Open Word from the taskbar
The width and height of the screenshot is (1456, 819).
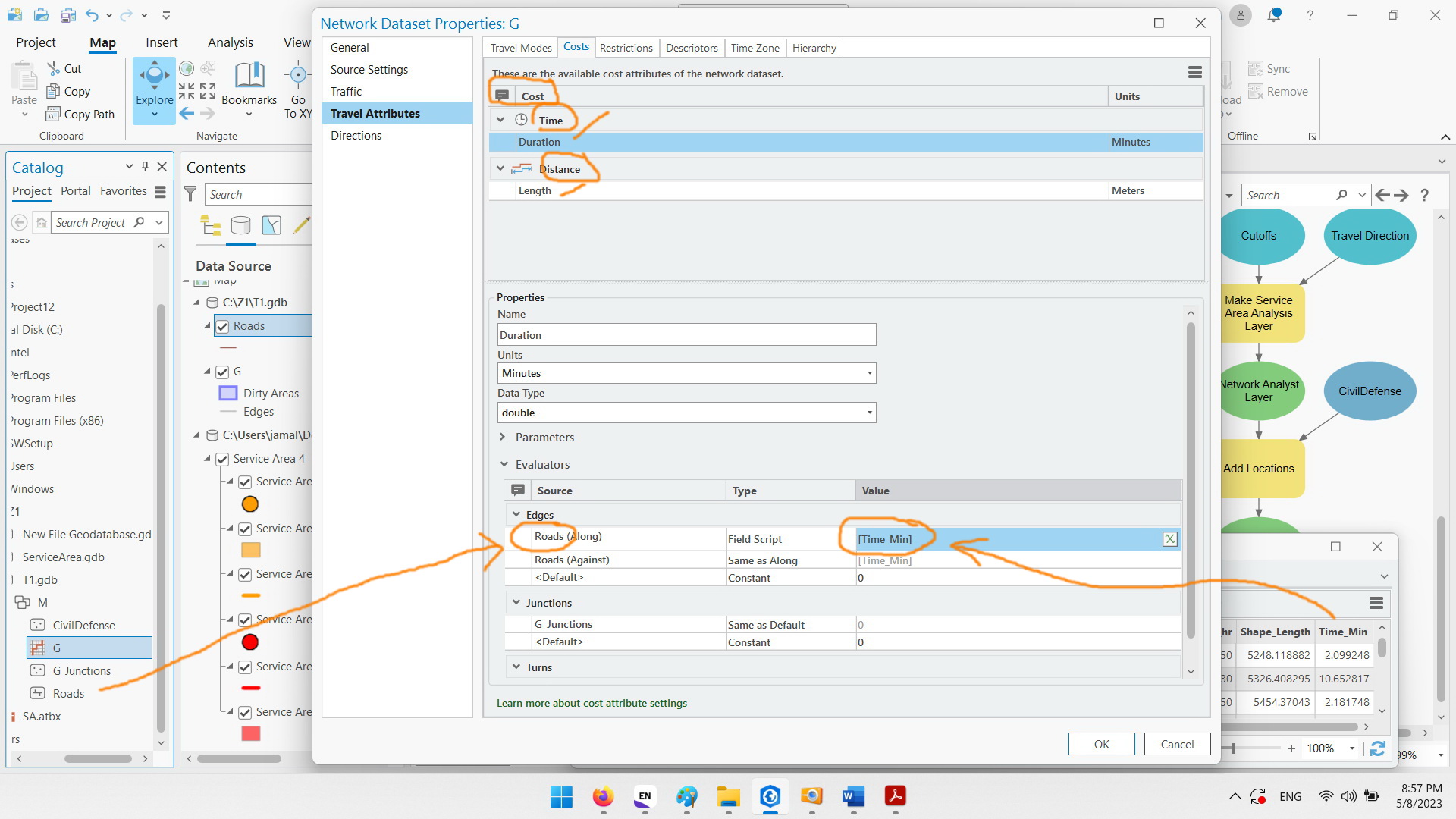(853, 796)
